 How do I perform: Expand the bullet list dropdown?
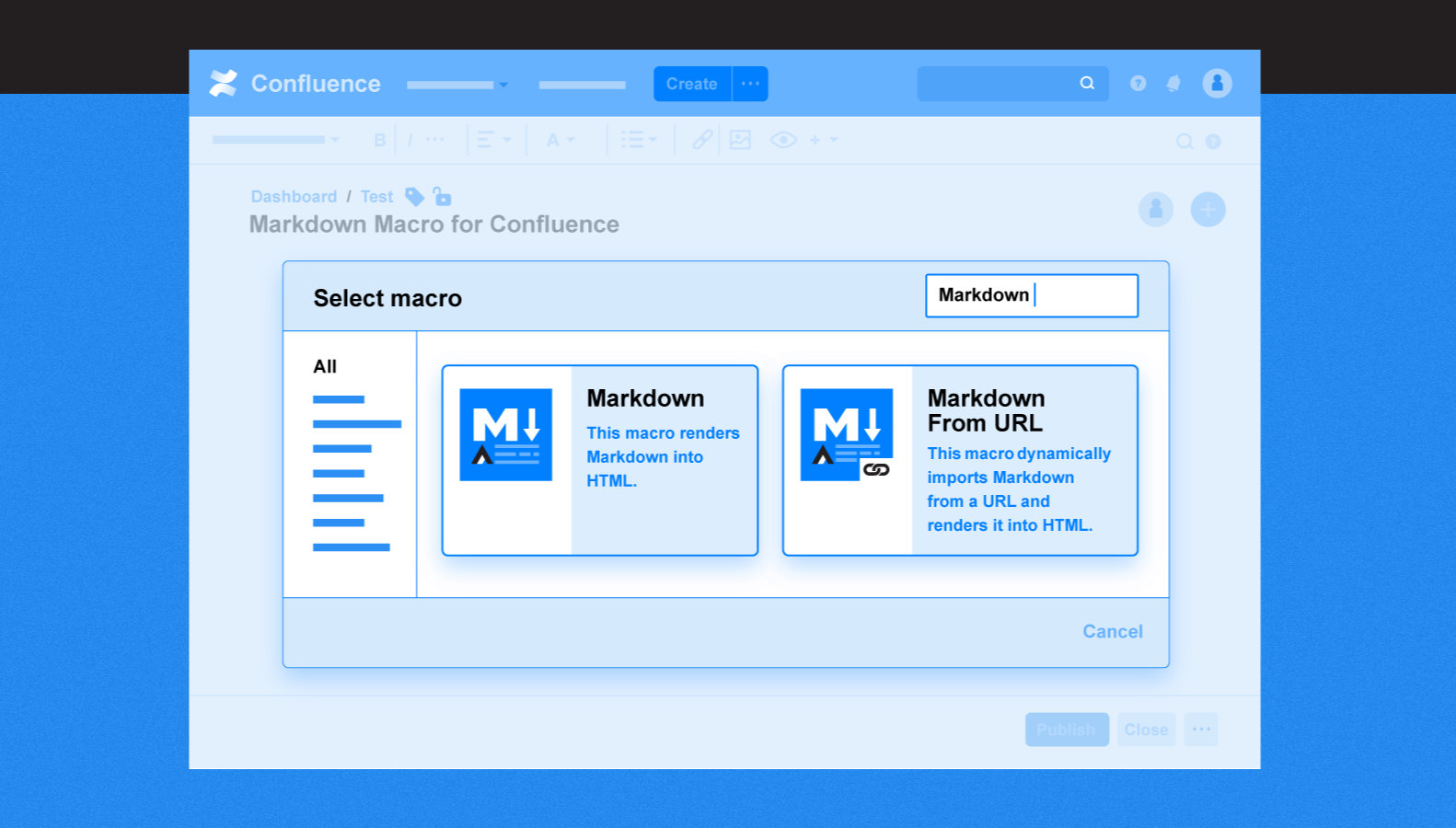coord(639,140)
